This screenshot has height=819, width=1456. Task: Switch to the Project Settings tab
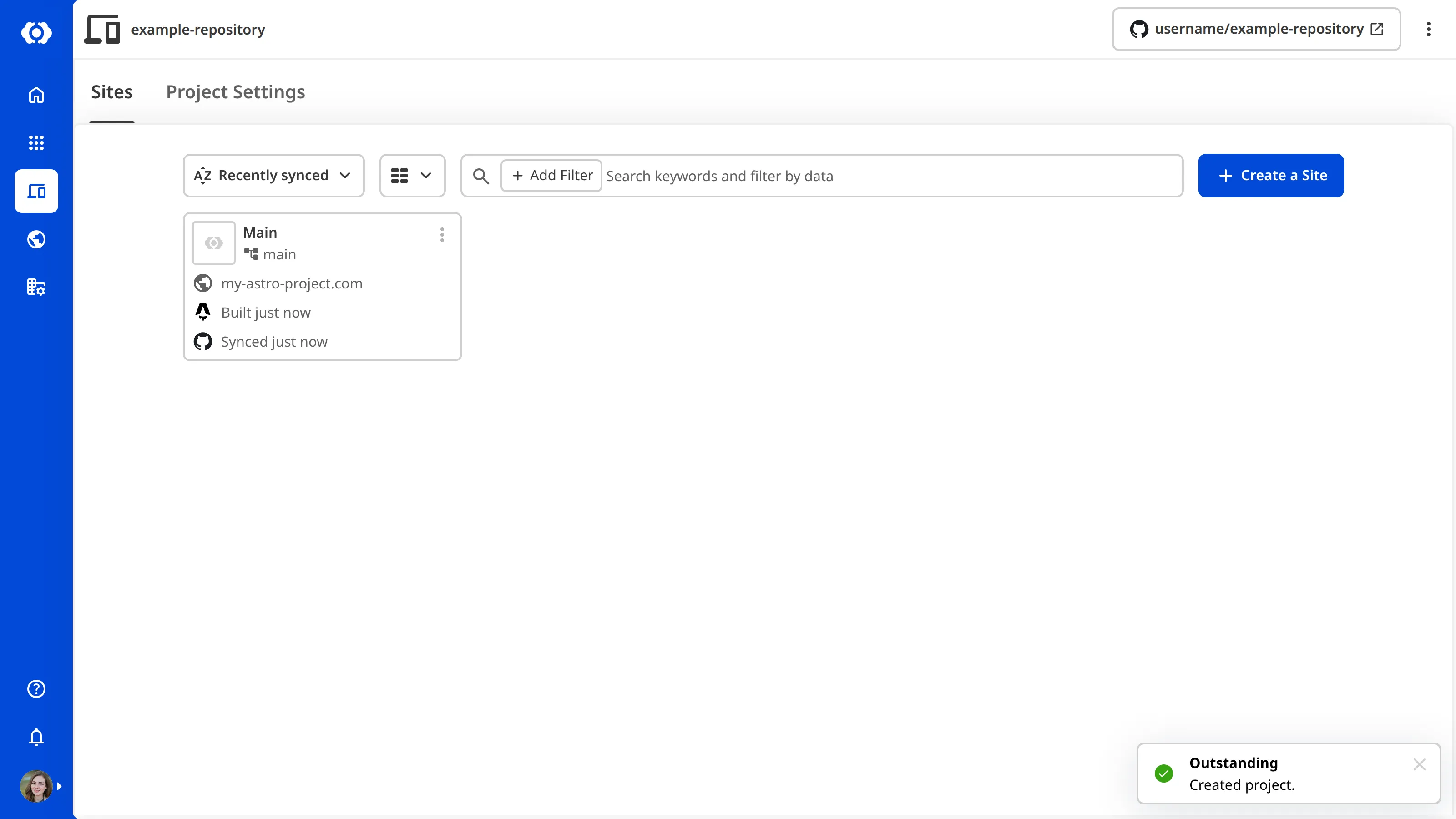(235, 91)
